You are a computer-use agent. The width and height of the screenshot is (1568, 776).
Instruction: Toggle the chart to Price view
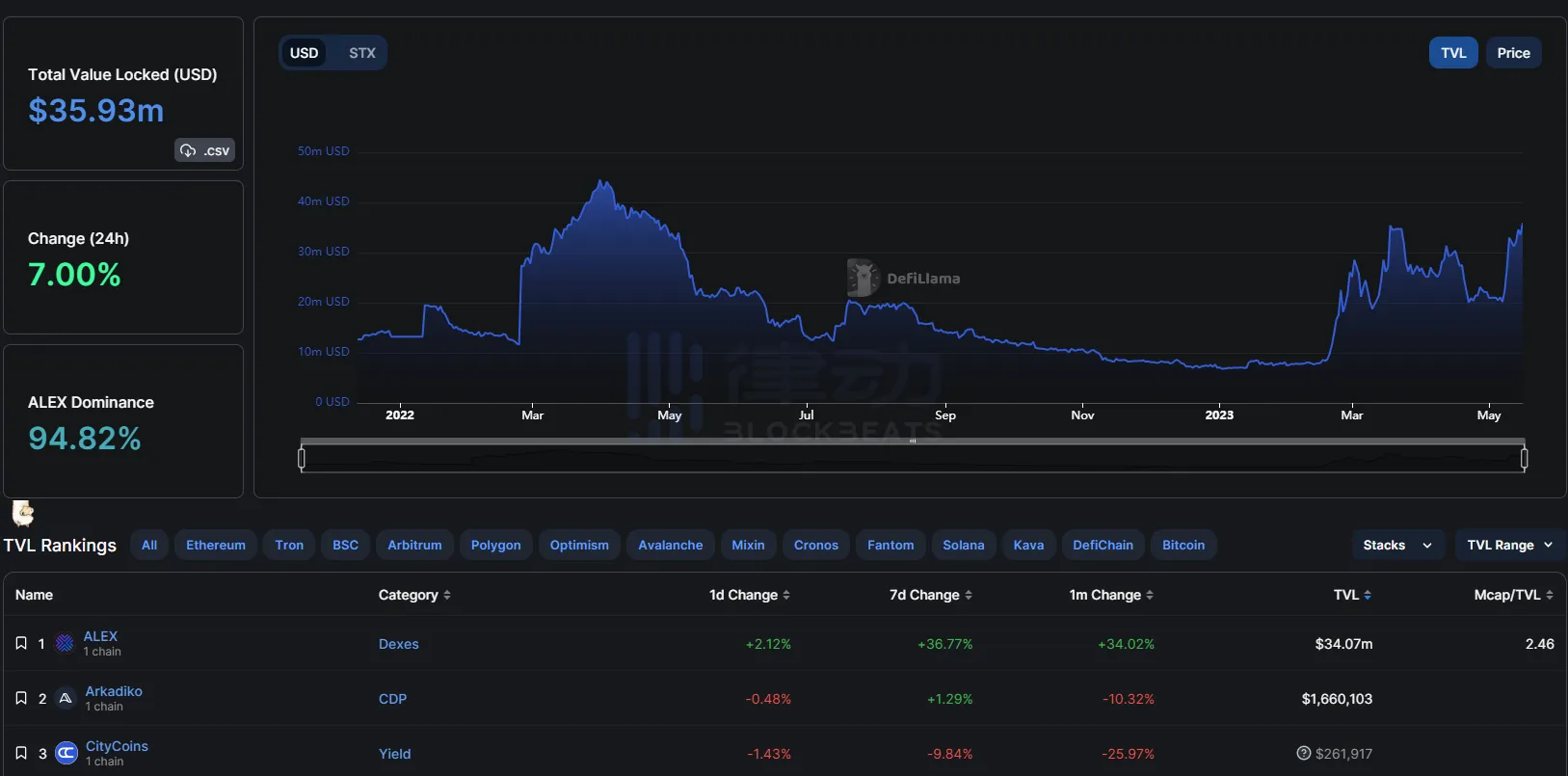[x=1513, y=53]
